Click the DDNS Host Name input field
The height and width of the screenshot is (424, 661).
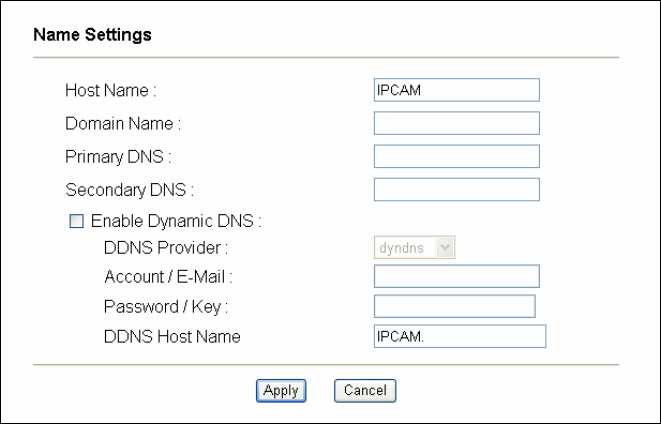[x=459, y=336]
